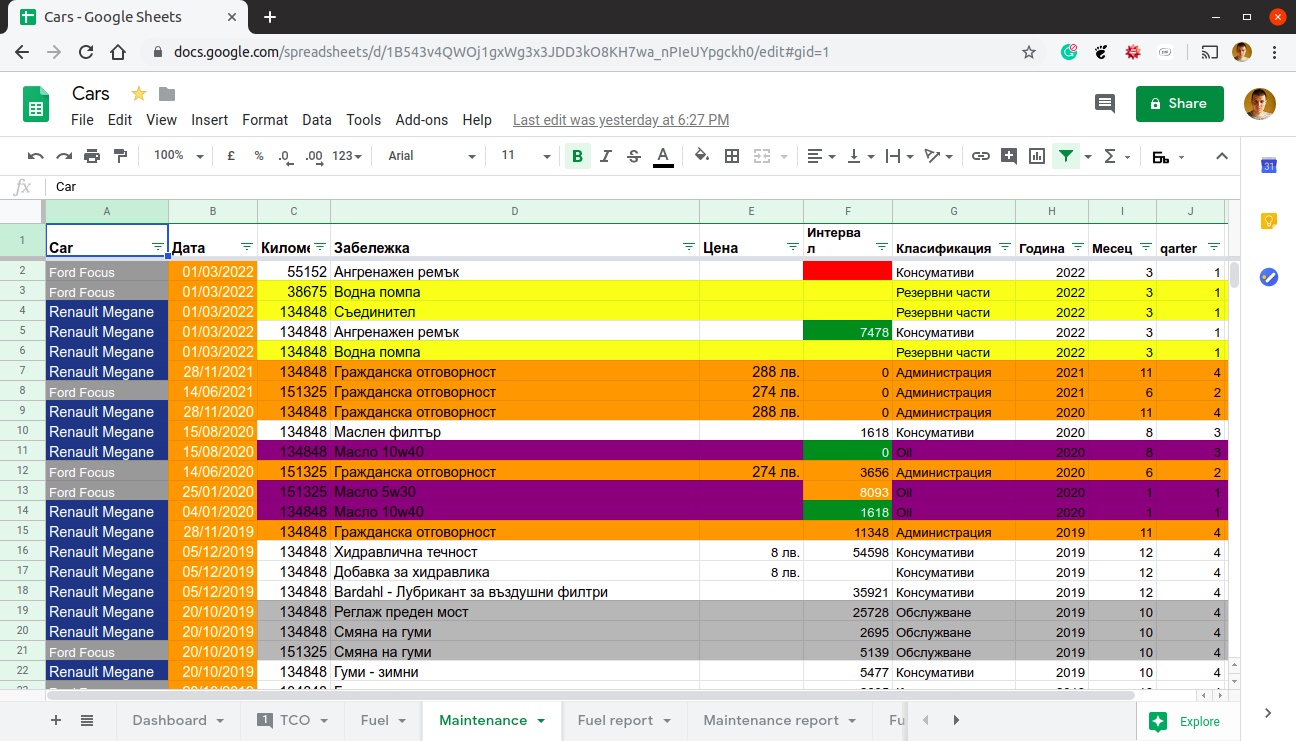Decrease decimal places

[285, 156]
